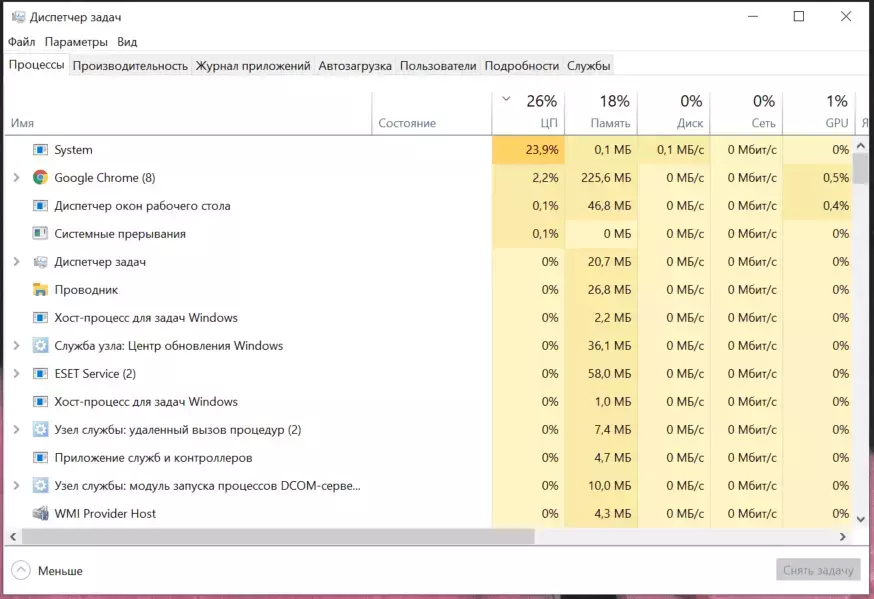Click the Диспетчер задач row icon
Screen dimensions: 874x599
point(40,261)
